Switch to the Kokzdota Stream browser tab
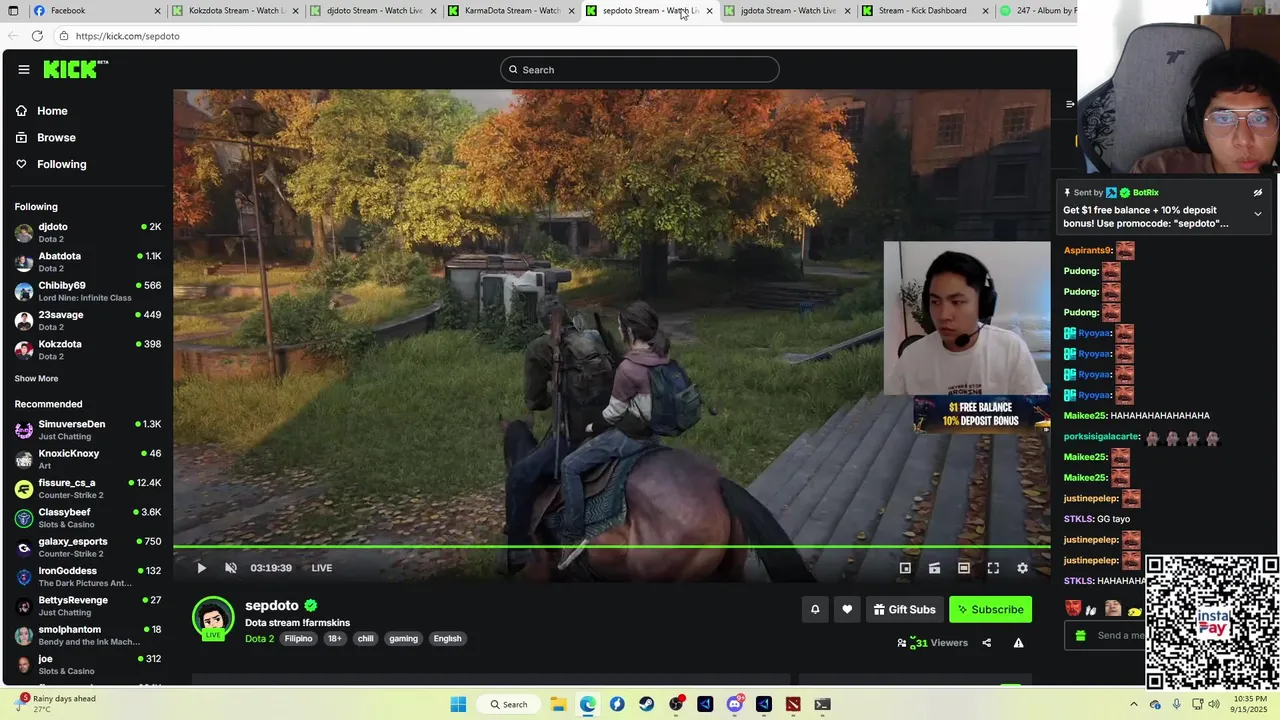 [x=236, y=11]
